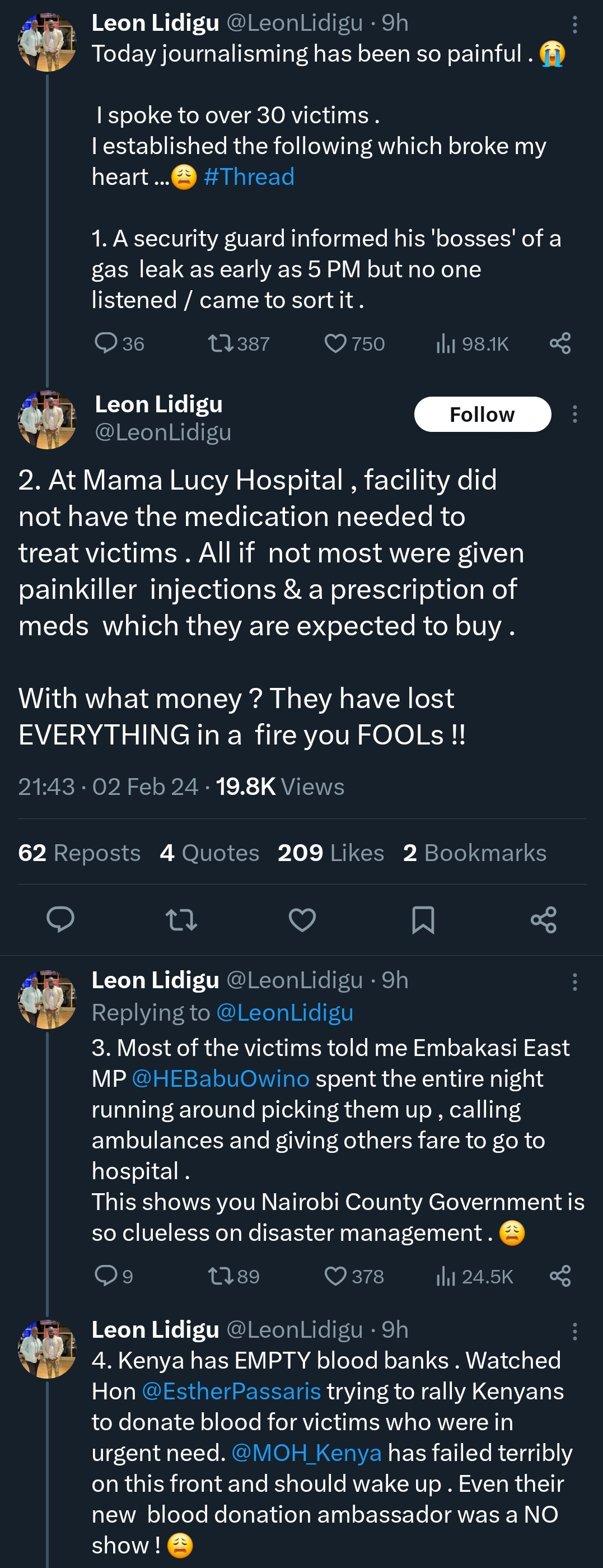The width and height of the screenshot is (603, 1568).
Task: Open @HEBabuOwino mention profile
Action: point(220,1078)
